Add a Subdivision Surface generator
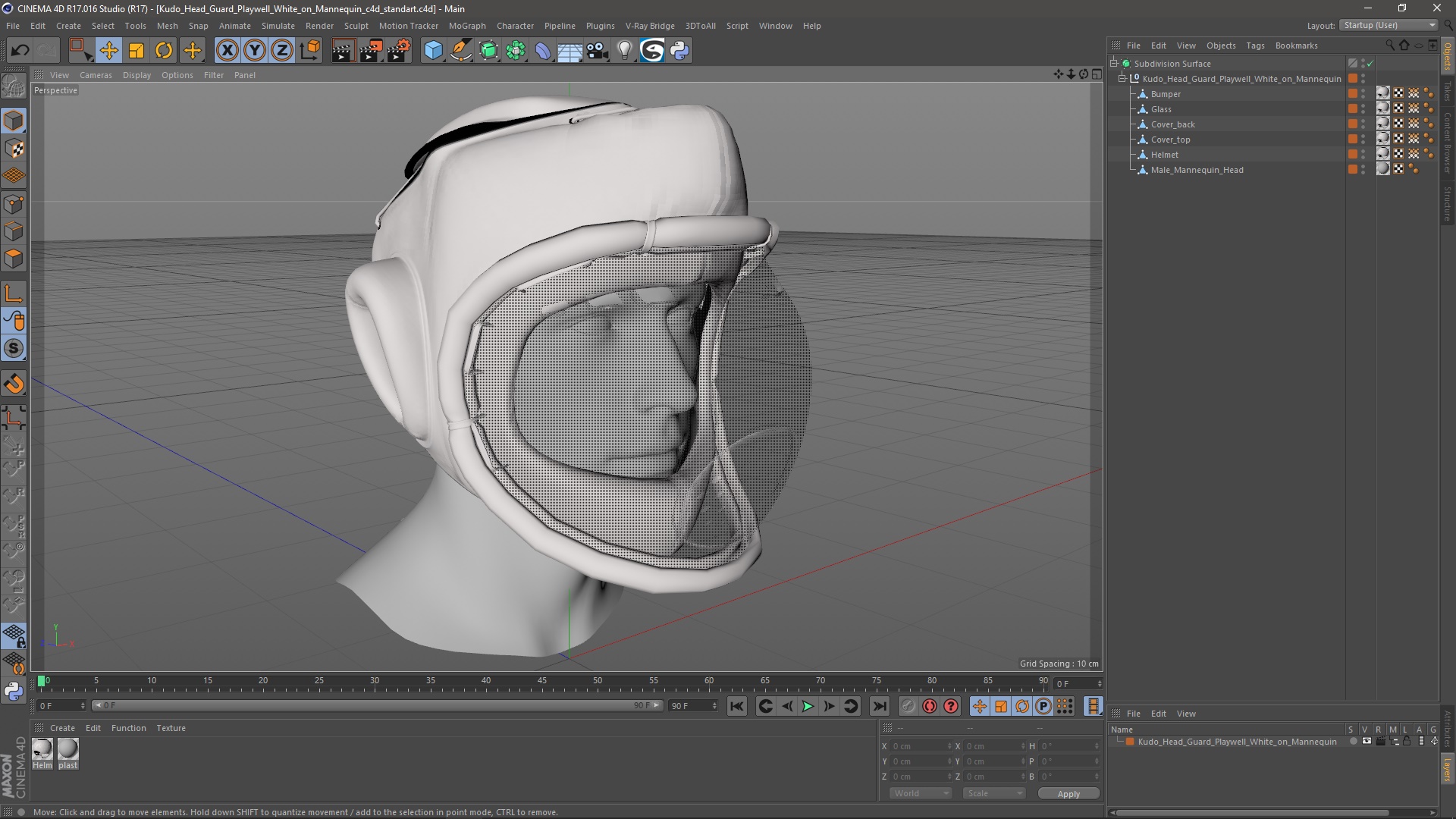Screen dimensions: 1456x819 [488, 51]
